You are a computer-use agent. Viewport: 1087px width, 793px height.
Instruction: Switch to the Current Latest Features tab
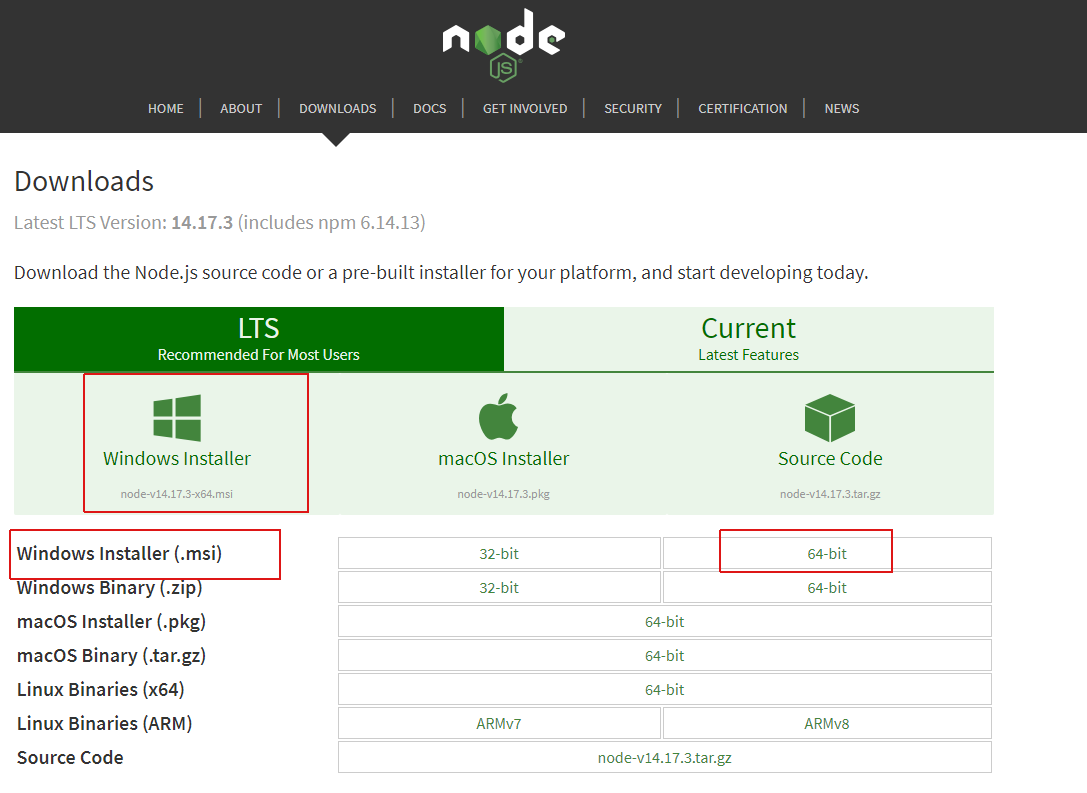(749, 339)
